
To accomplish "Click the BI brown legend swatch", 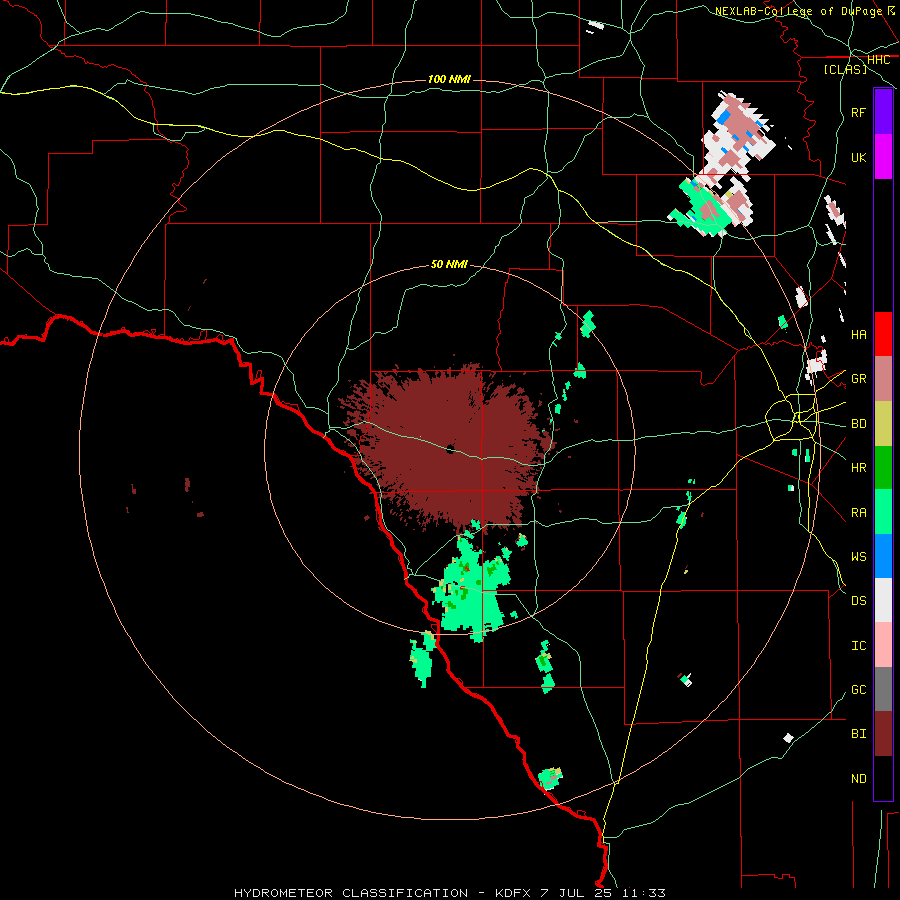I will pos(883,734).
